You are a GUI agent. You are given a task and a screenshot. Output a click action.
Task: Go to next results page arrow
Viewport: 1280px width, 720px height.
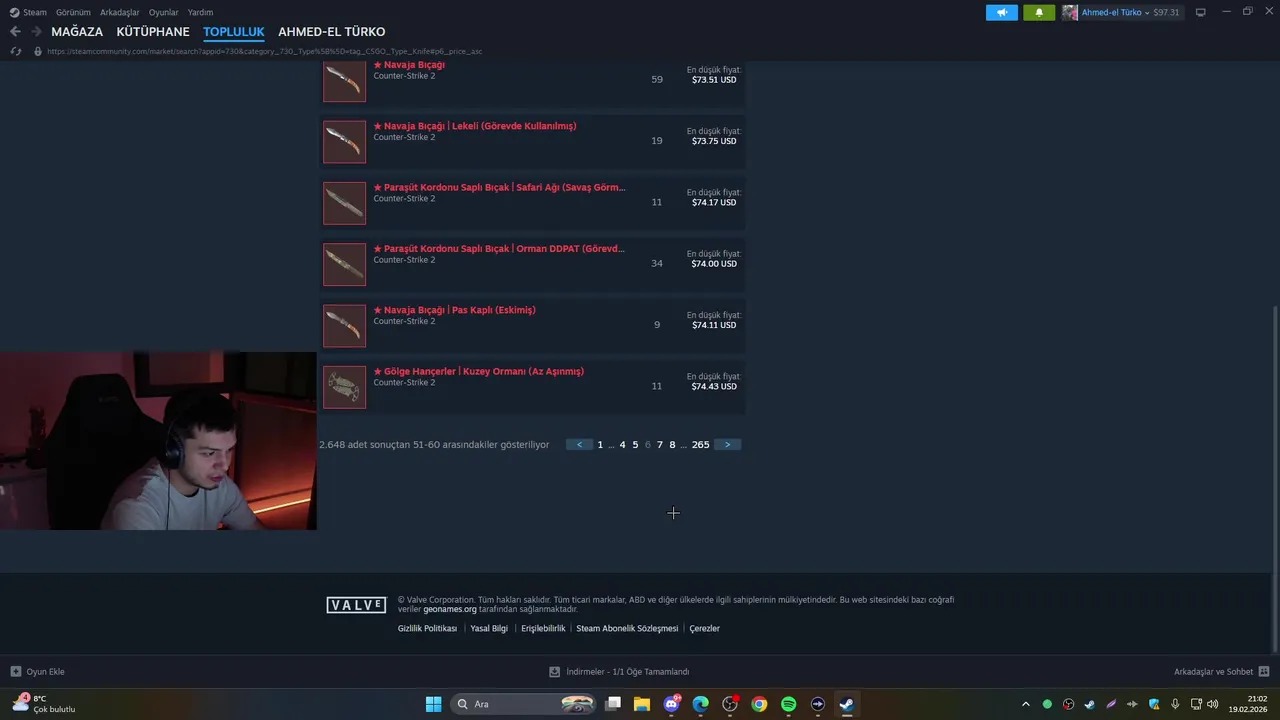click(x=727, y=445)
